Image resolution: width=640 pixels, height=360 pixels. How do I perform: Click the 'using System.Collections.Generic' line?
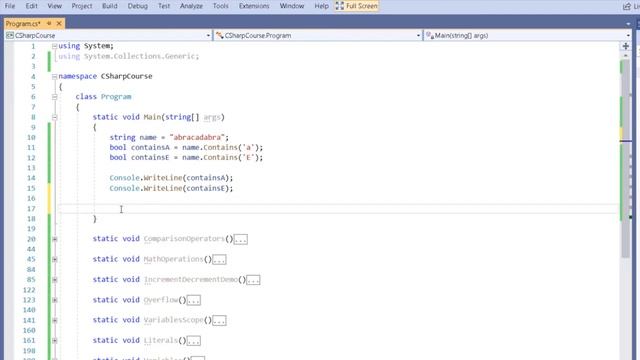click(x=129, y=56)
